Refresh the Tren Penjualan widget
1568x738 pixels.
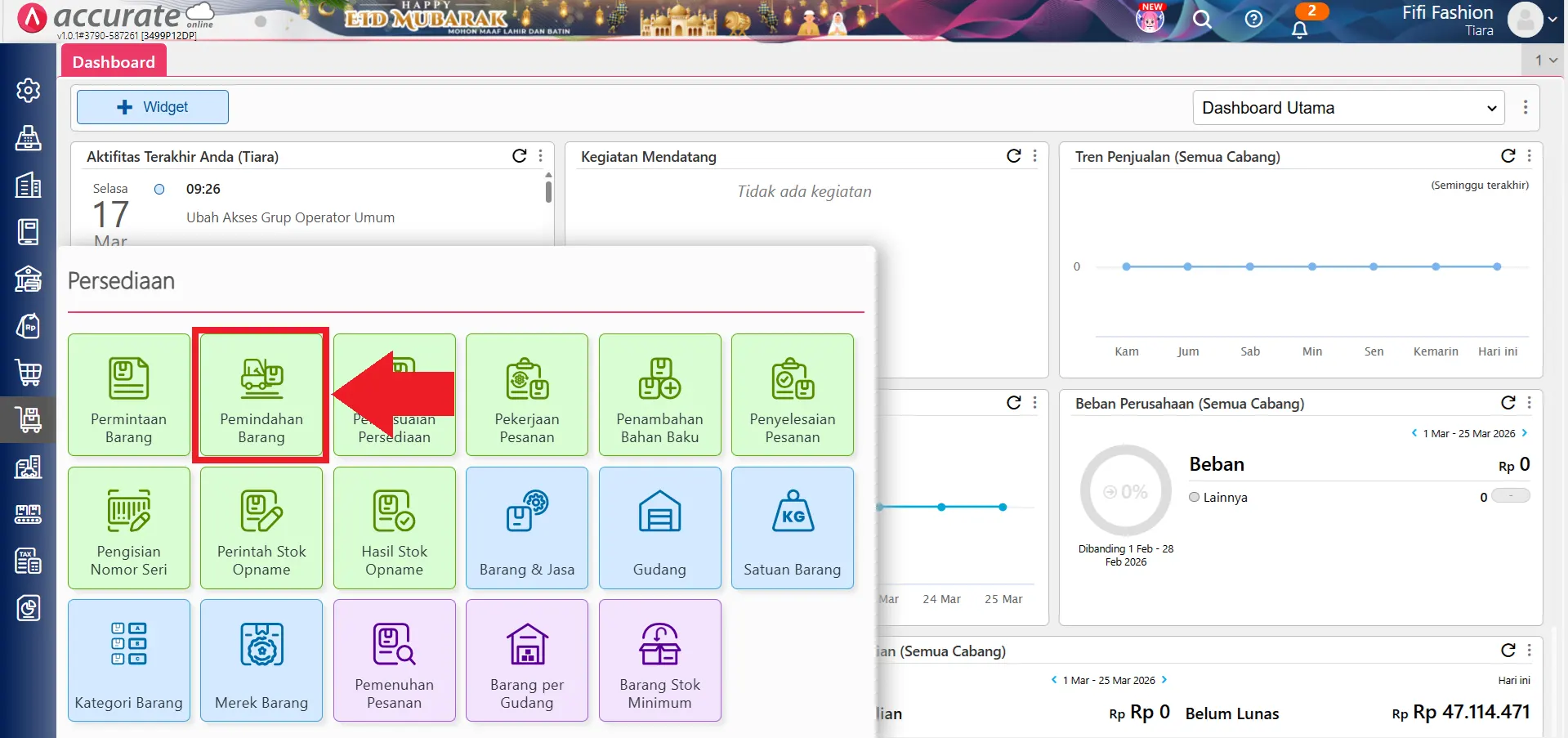point(1508,156)
